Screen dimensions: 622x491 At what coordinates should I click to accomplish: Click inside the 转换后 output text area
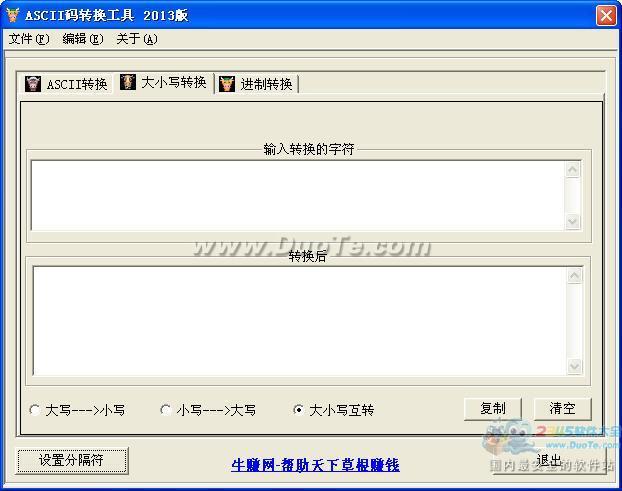click(297, 320)
